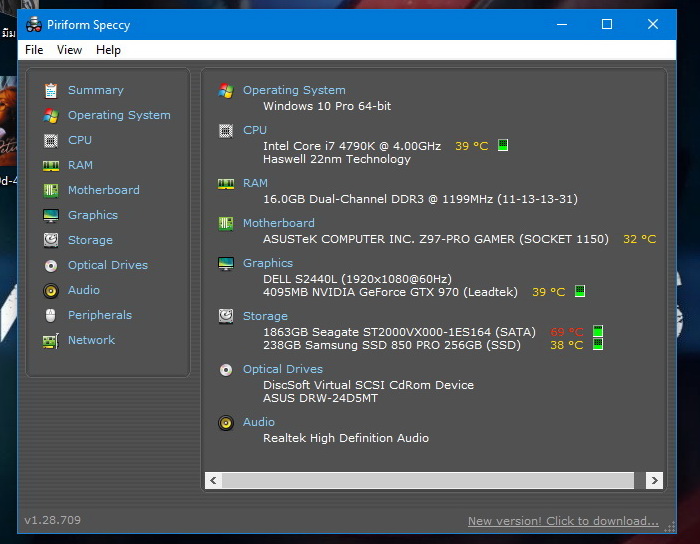Select the Audio speaker icon in sidebar
Viewport: 700px width, 544px height.
[x=50, y=290]
